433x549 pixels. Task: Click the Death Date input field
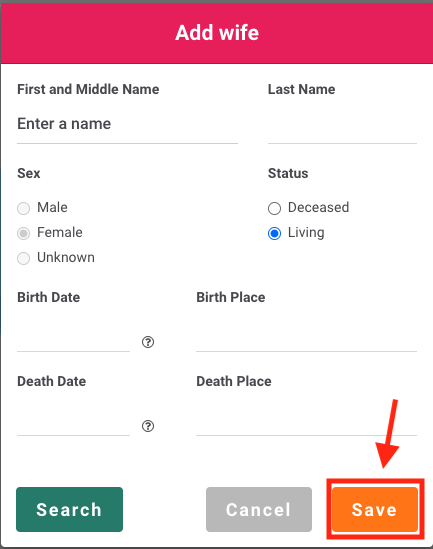click(74, 421)
